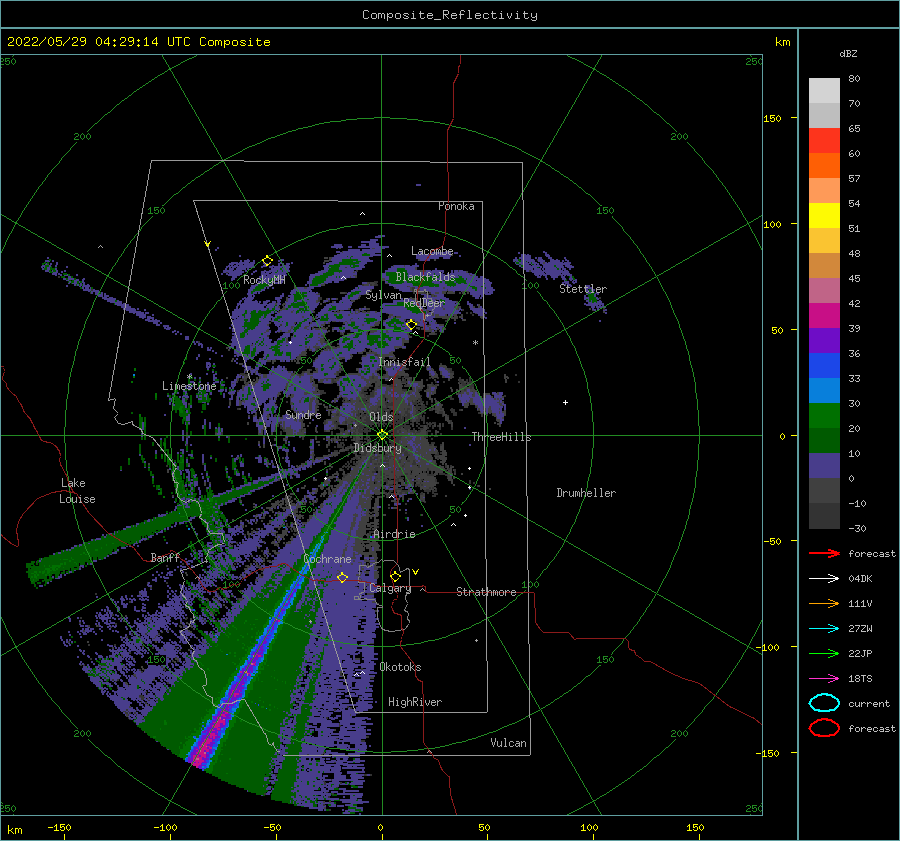Click the RedDeer city label
Image resolution: width=900 pixels, height=841 pixels.
point(424,303)
